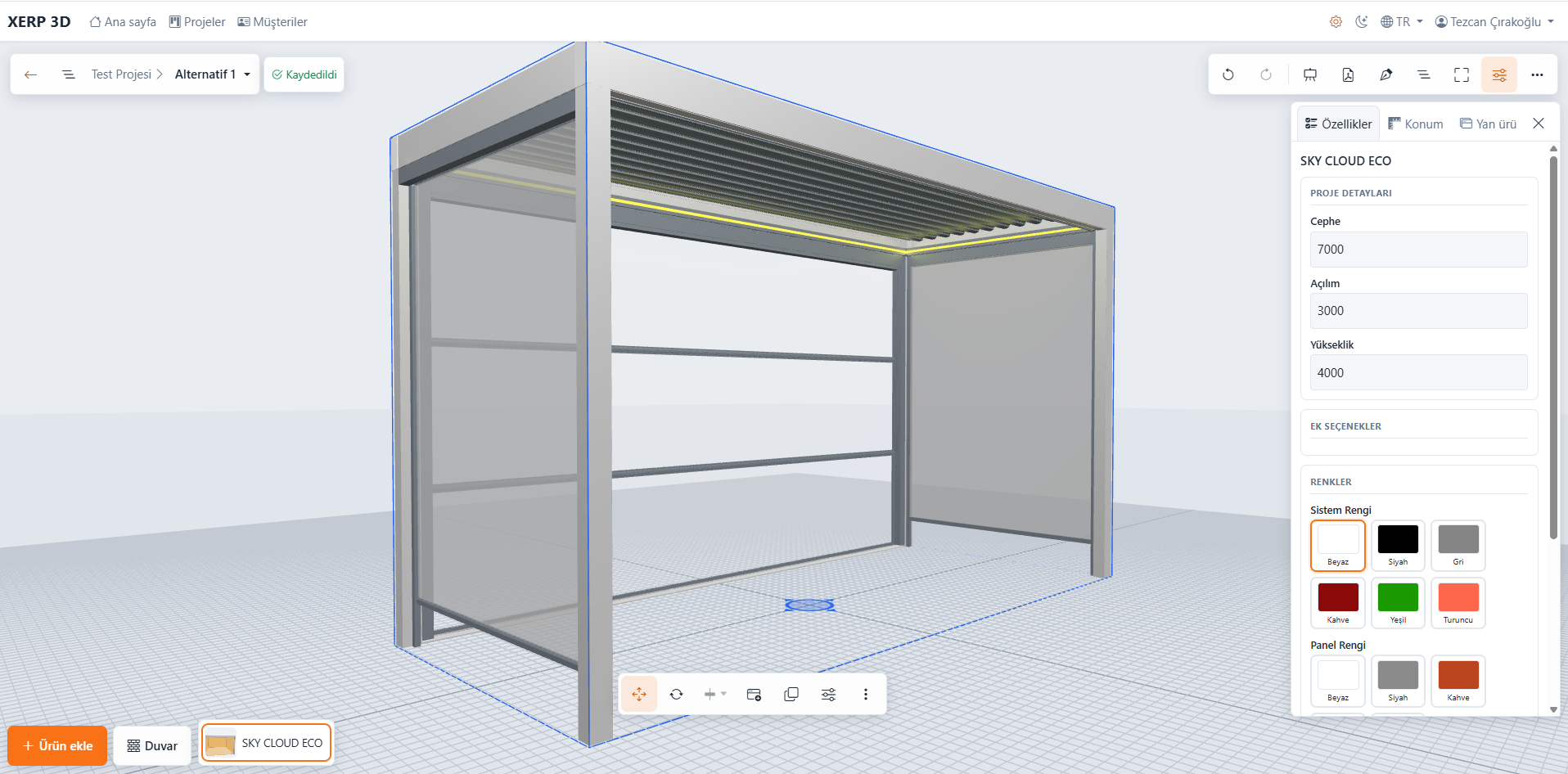The image size is (1568, 774).
Task: Click the redo icon
Action: tap(1266, 74)
